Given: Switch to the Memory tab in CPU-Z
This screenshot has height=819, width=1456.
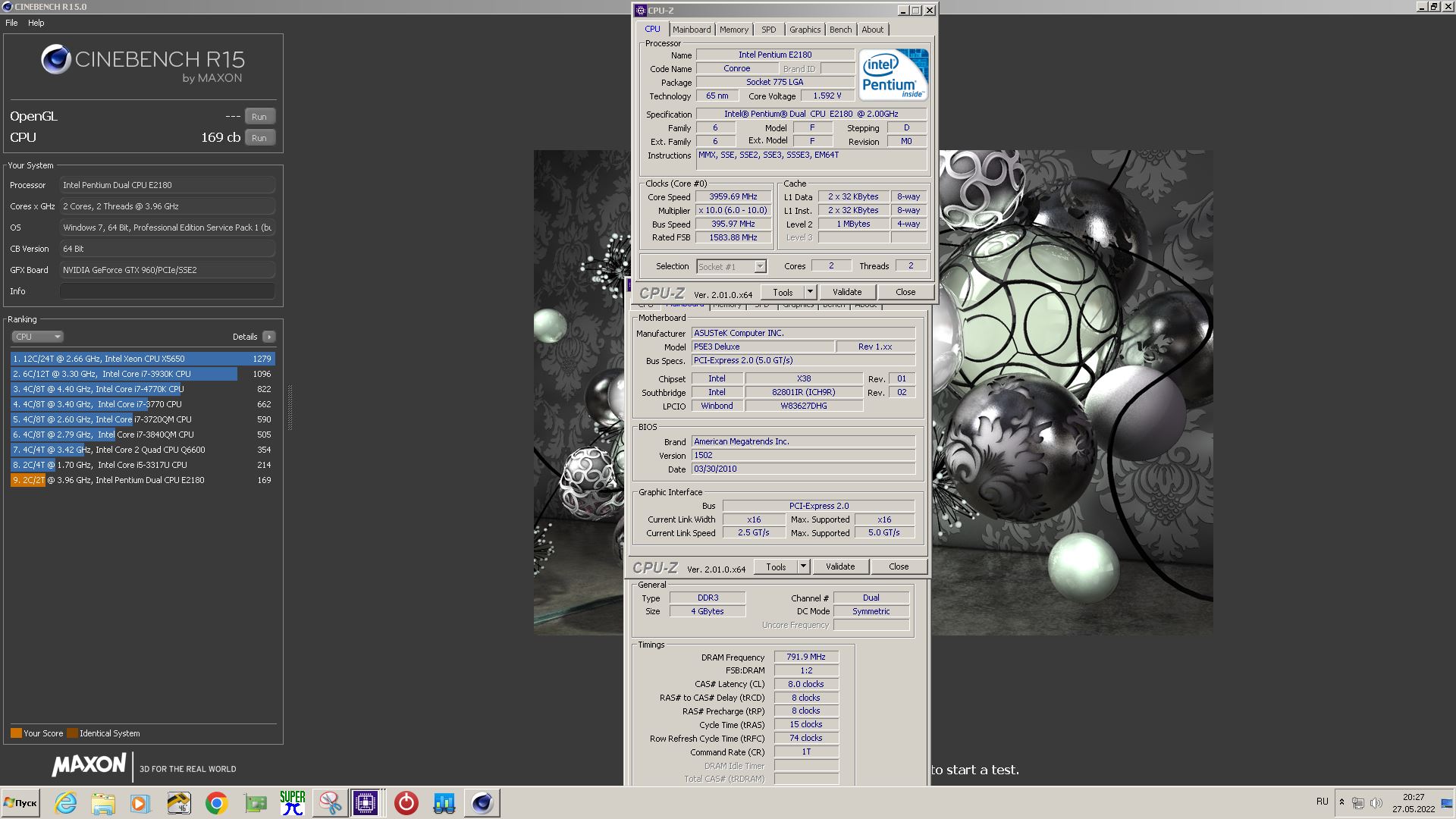Looking at the screenshot, I should pos(734,30).
